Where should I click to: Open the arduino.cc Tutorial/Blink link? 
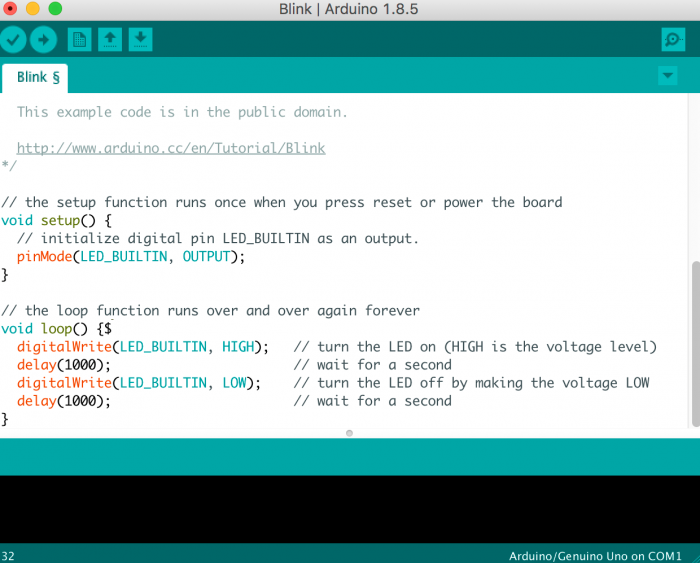171,148
